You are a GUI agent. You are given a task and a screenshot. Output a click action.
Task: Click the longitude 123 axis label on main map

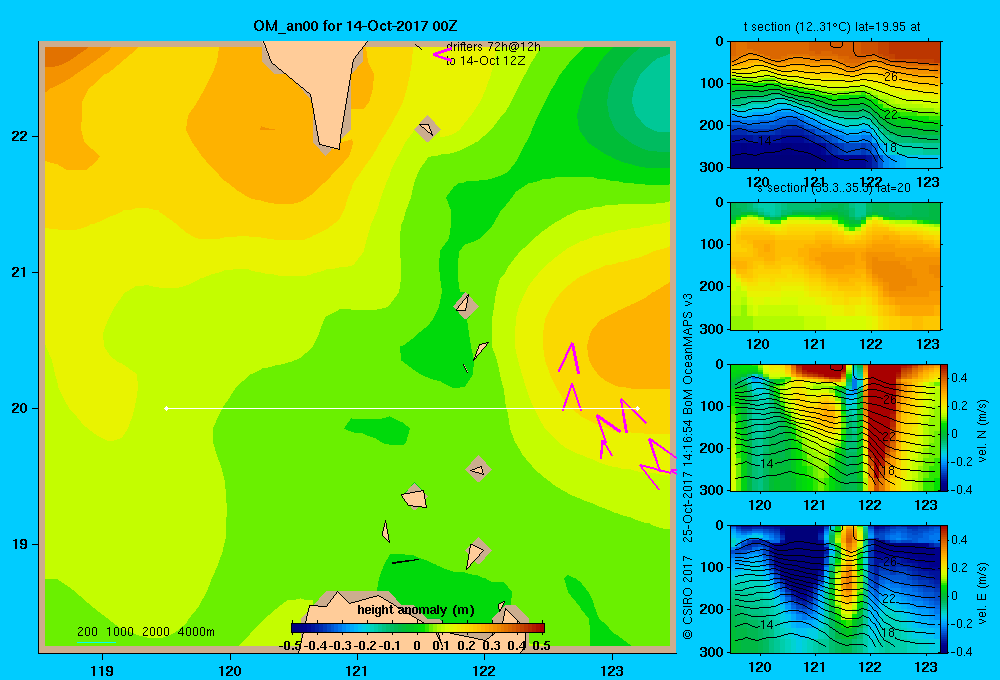612,670
